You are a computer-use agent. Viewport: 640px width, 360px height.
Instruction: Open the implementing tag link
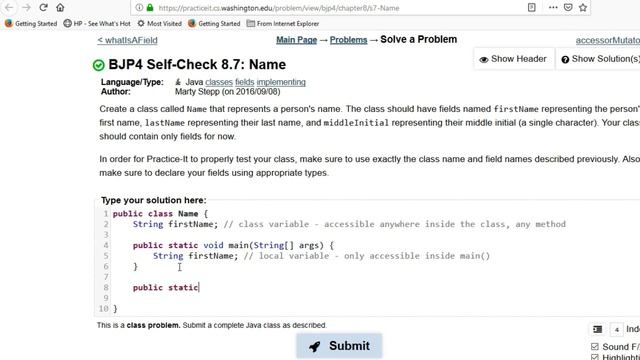281,82
